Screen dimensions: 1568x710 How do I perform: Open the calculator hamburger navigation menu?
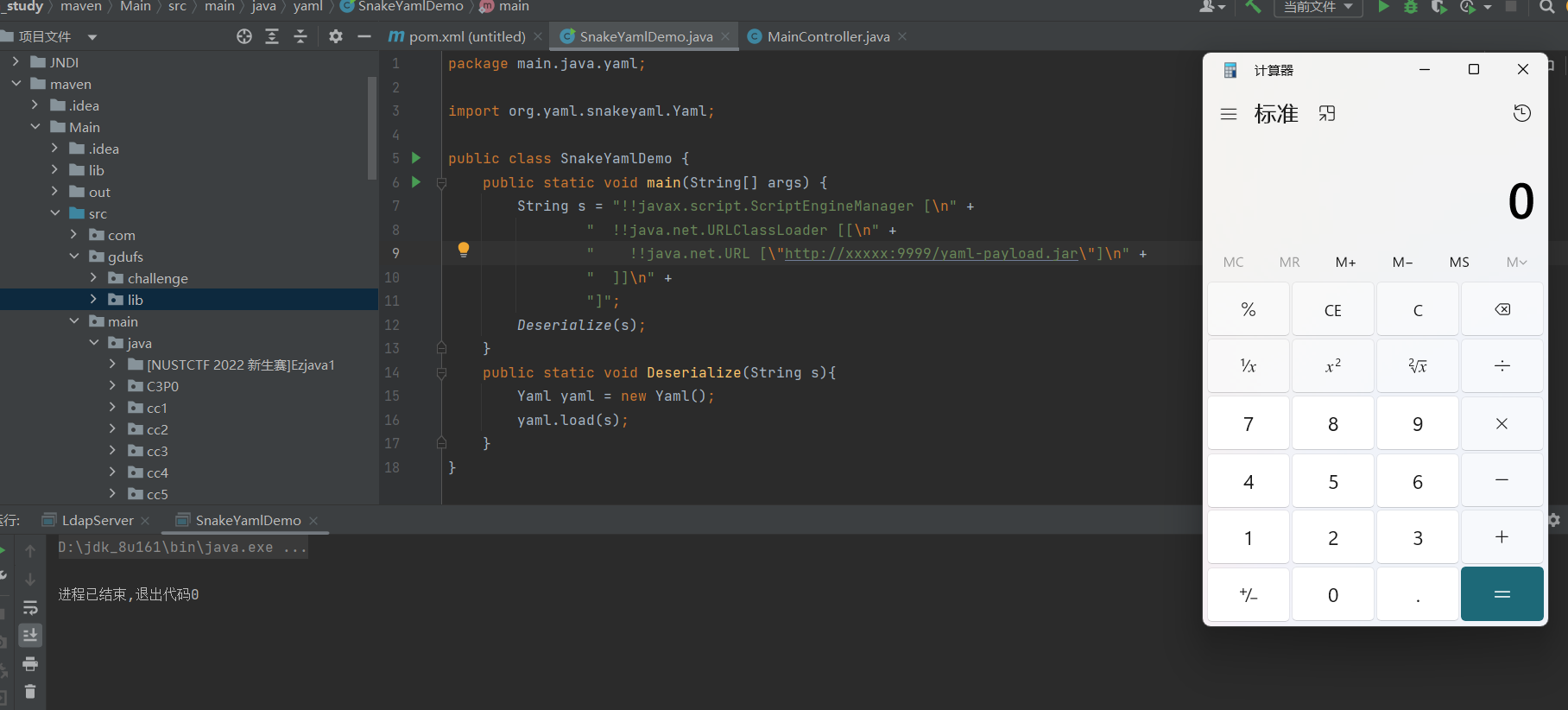(1229, 114)
